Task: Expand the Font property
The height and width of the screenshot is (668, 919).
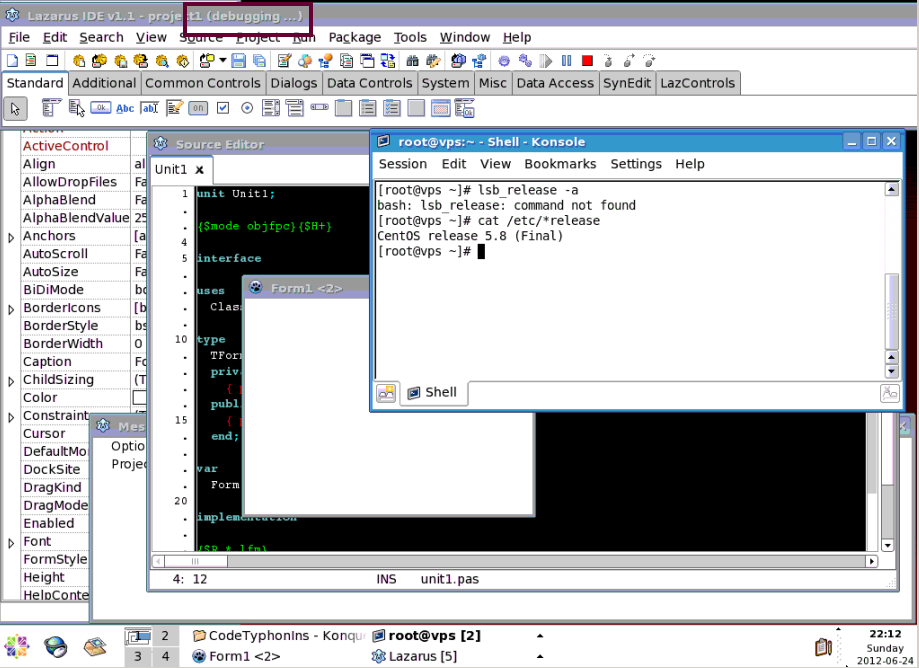Action: (x=11, y=544)
